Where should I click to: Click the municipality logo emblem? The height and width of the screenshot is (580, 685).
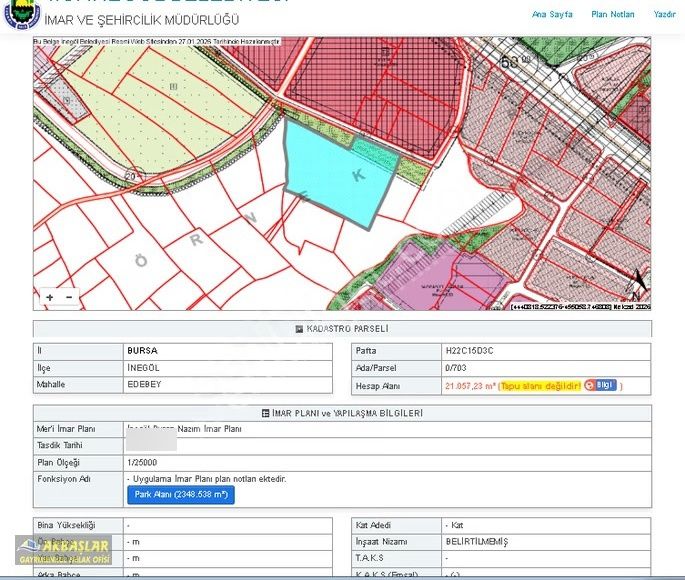21,14
